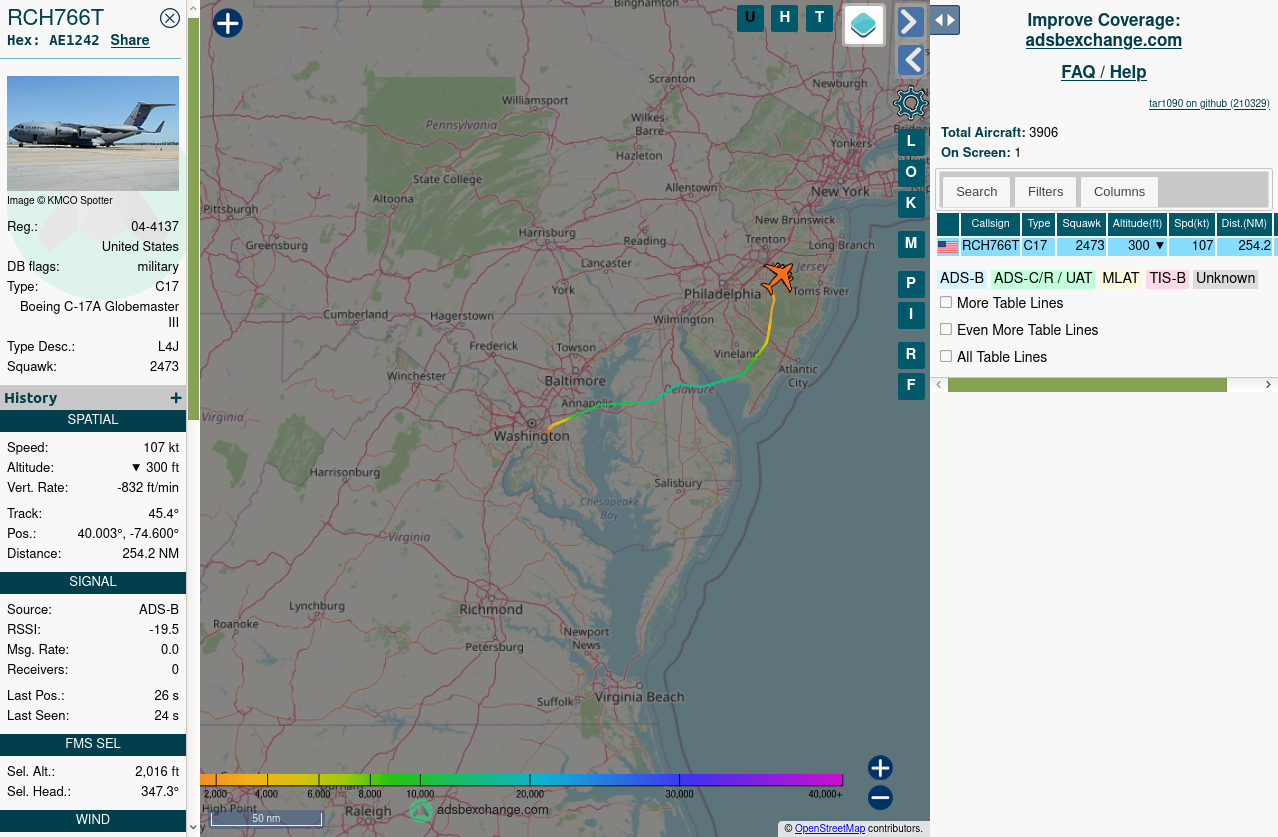Screen dimensions: 1278x837
Task: Click the large plus icon on map
Action: coord(228,23)
